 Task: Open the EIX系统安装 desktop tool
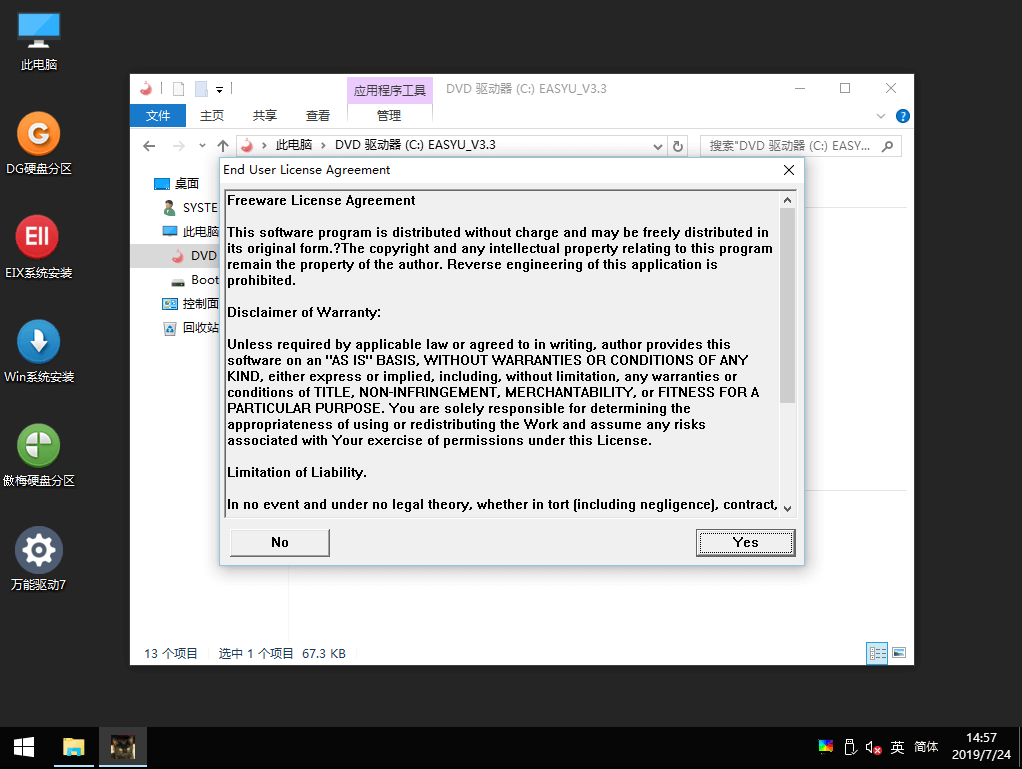pyautogui.click(x=38, y=237)
